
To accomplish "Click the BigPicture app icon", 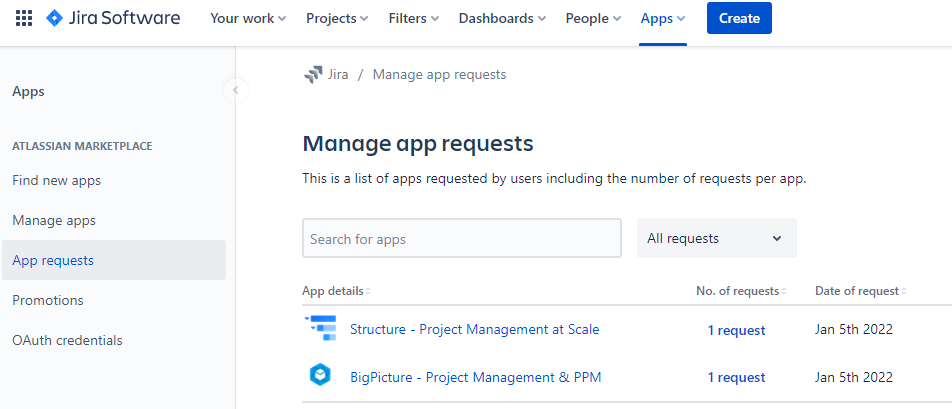I will coord(320,376).
